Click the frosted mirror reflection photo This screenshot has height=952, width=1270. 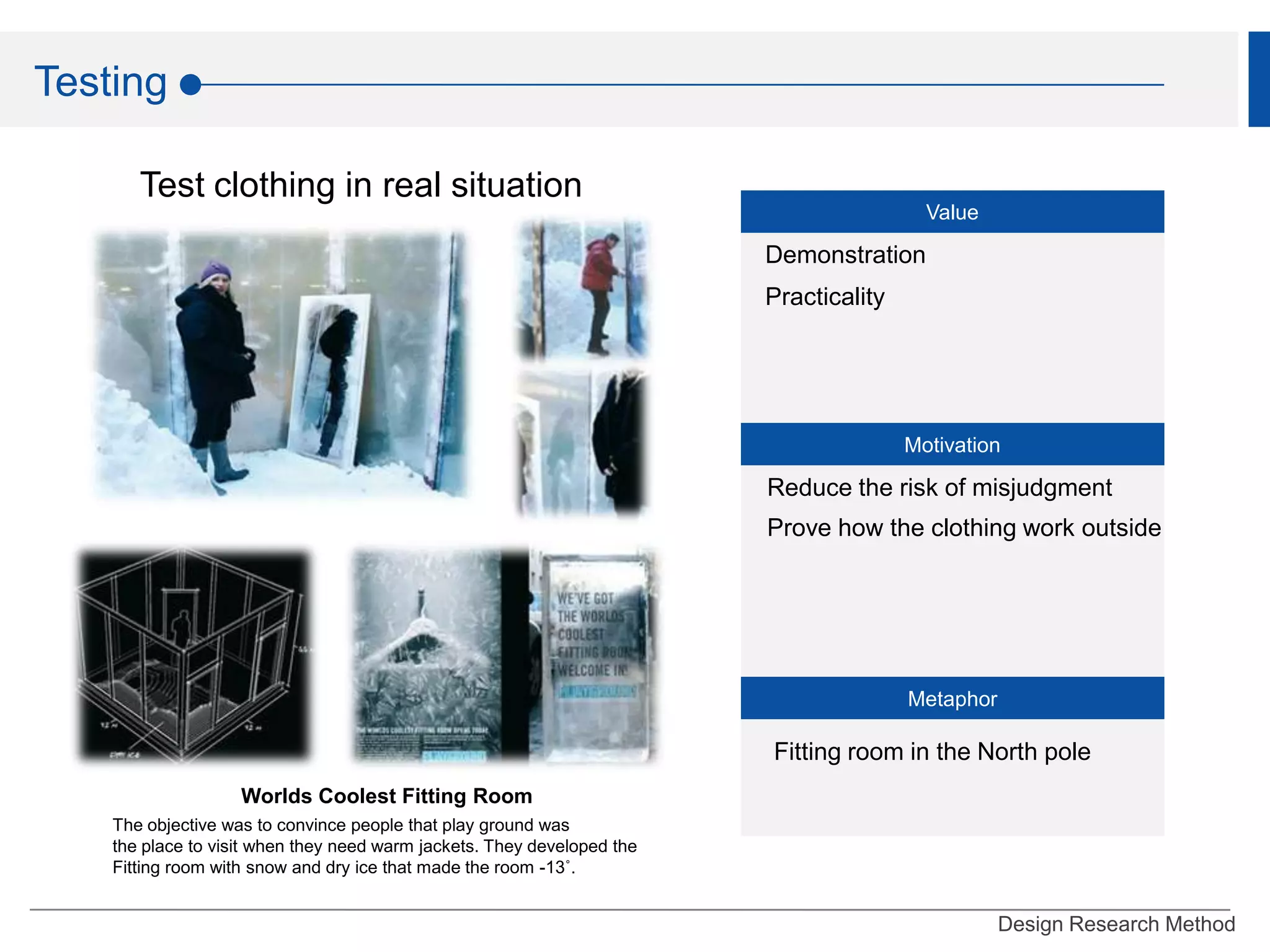point(583,443)
